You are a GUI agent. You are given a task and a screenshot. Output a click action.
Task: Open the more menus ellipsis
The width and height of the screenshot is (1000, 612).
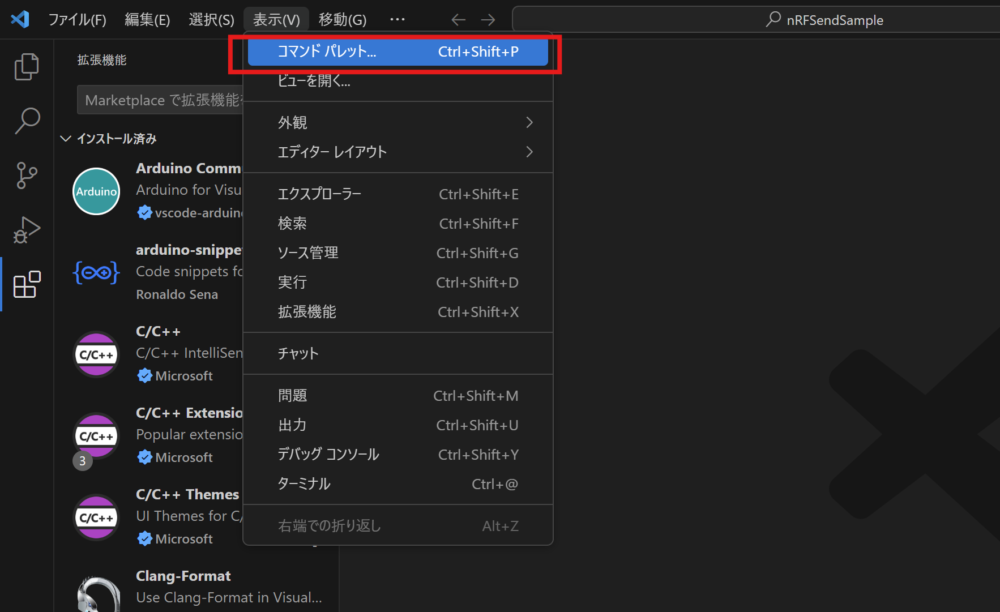click(398, 20)
